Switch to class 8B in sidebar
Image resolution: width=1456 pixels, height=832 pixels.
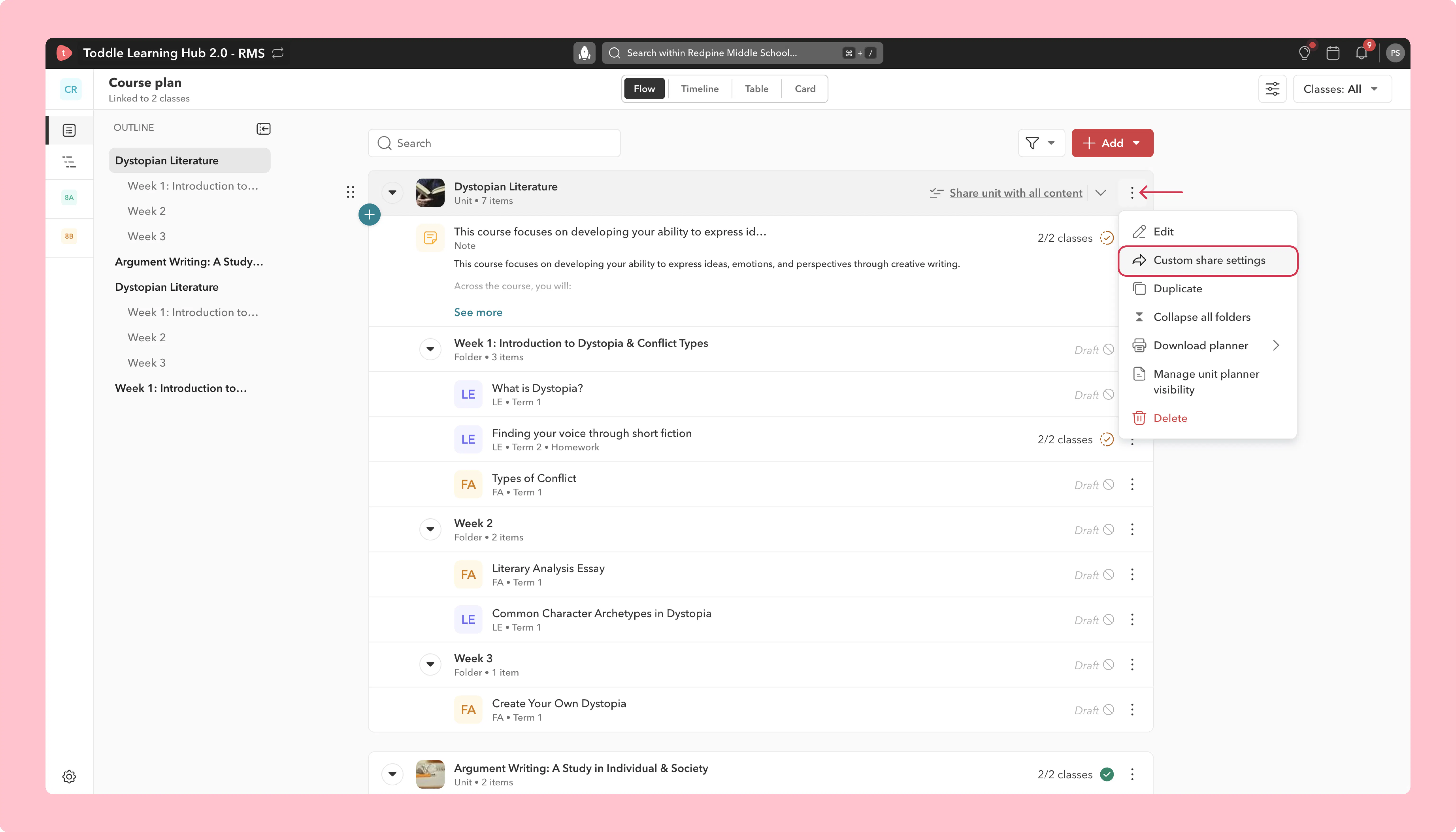(69, 236)
